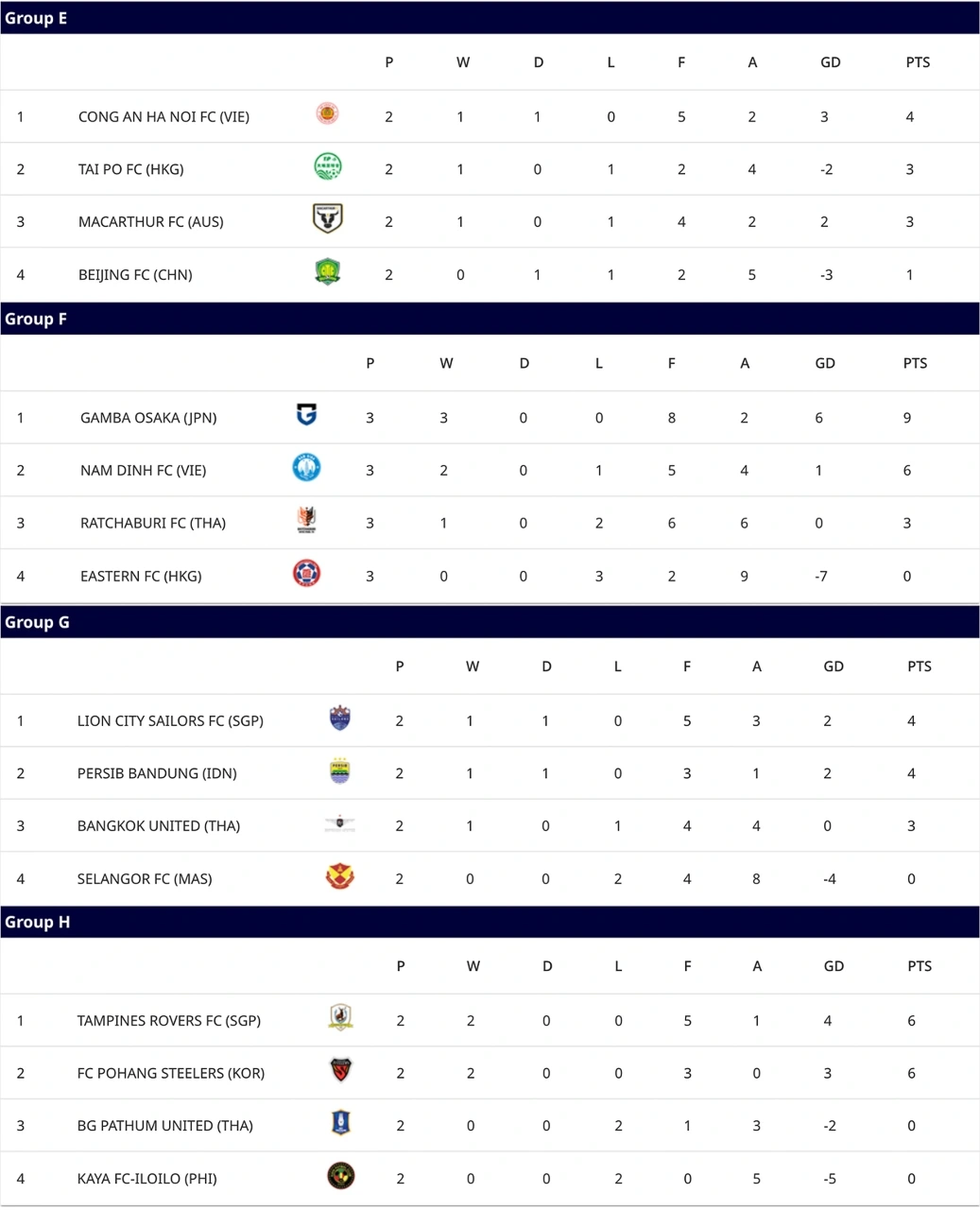Open the Ratchaburi FC (THA) team name
Viewport: 980px width, 1210px height.
(153, 523)
